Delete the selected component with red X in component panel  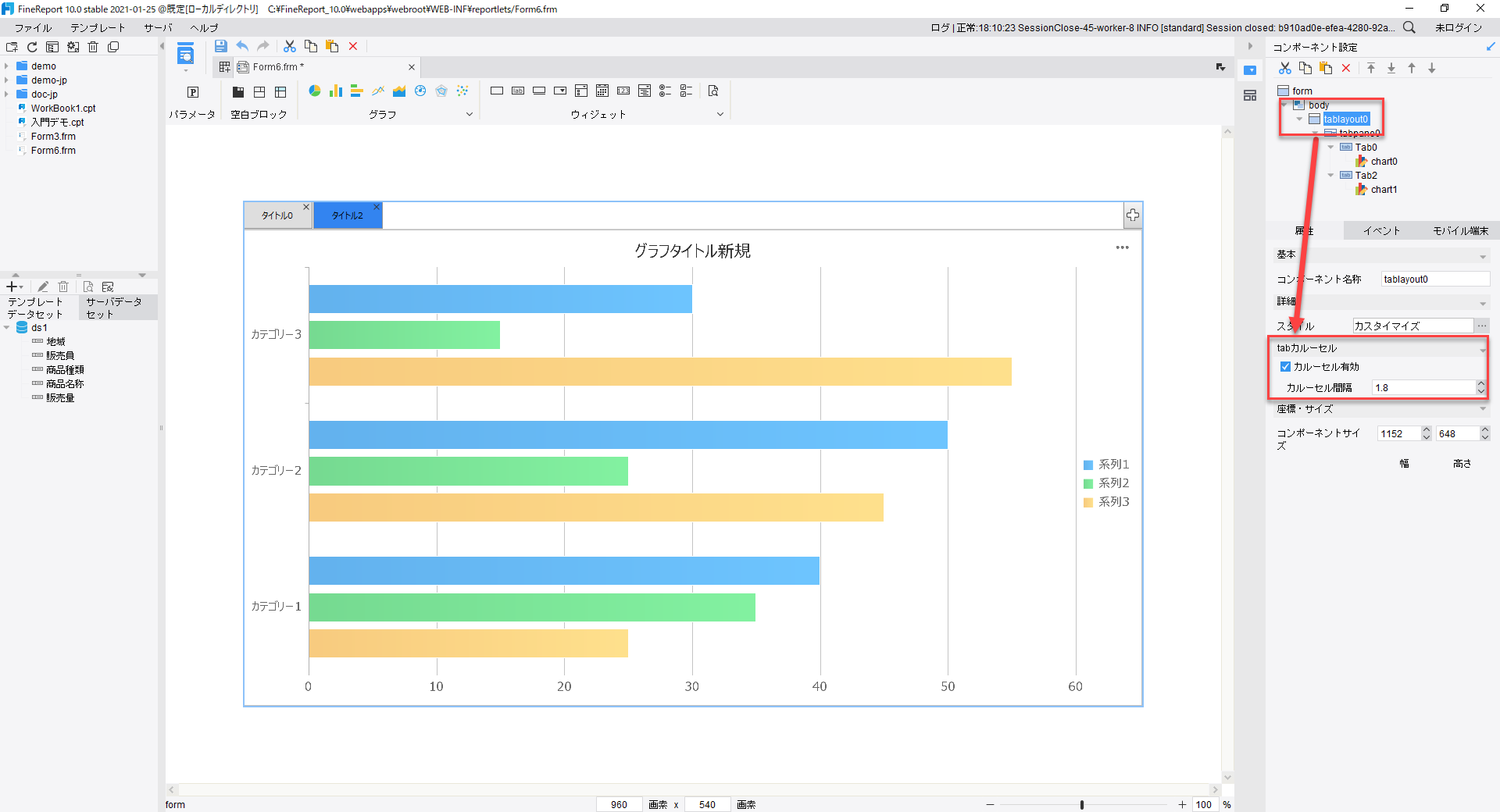[x=1346, y=68]
